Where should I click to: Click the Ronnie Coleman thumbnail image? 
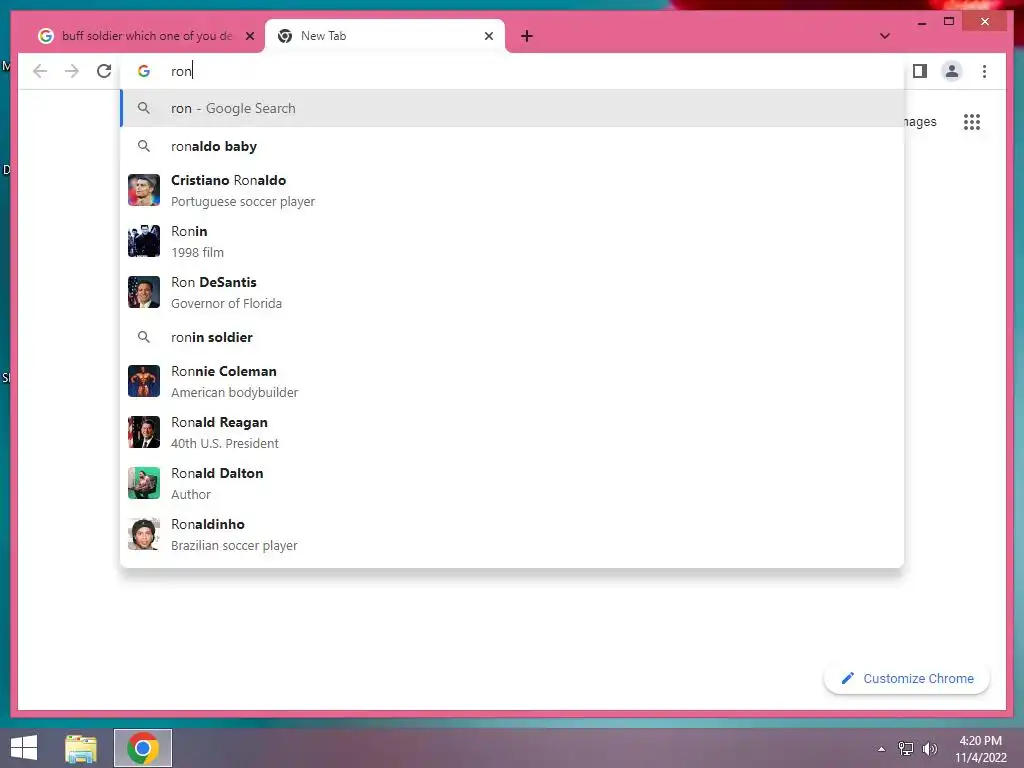144,381
